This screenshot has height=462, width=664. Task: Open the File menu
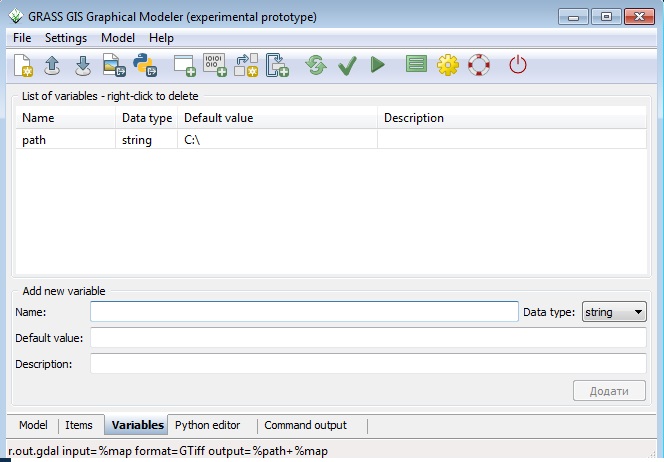point(22,38)
